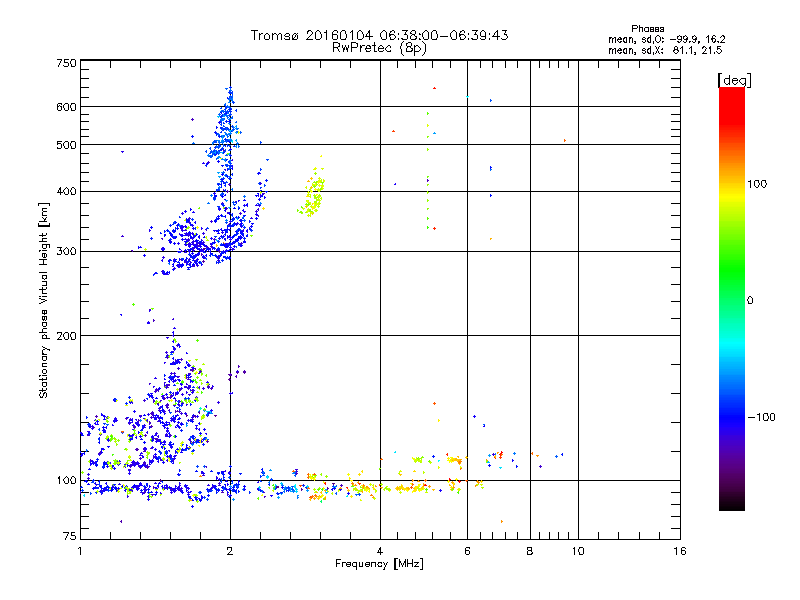Click the colorbar tick label '100'

757,184
